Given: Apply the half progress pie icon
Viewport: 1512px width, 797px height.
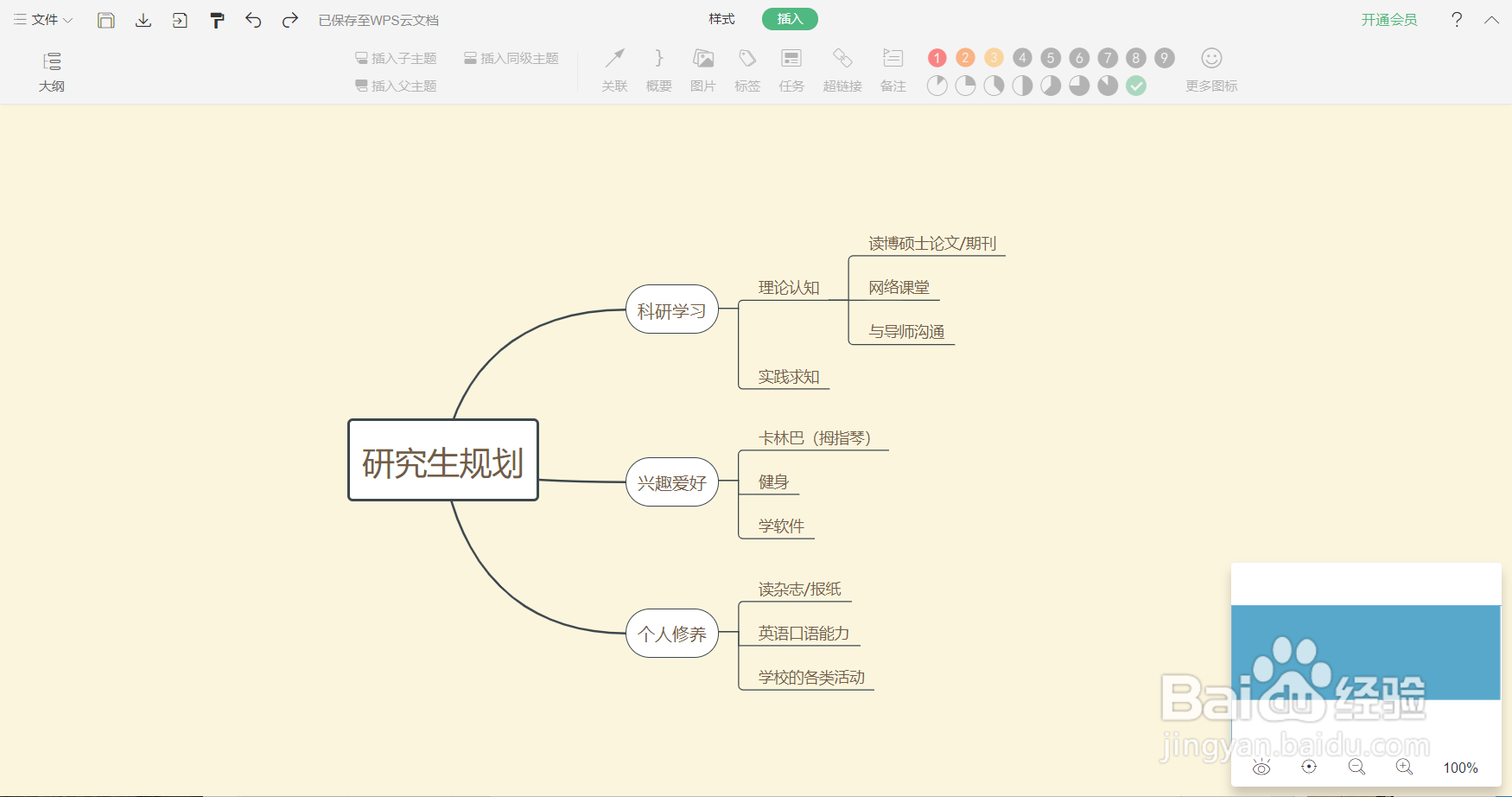Looking at the screenshot, I should pos(1023,86).
